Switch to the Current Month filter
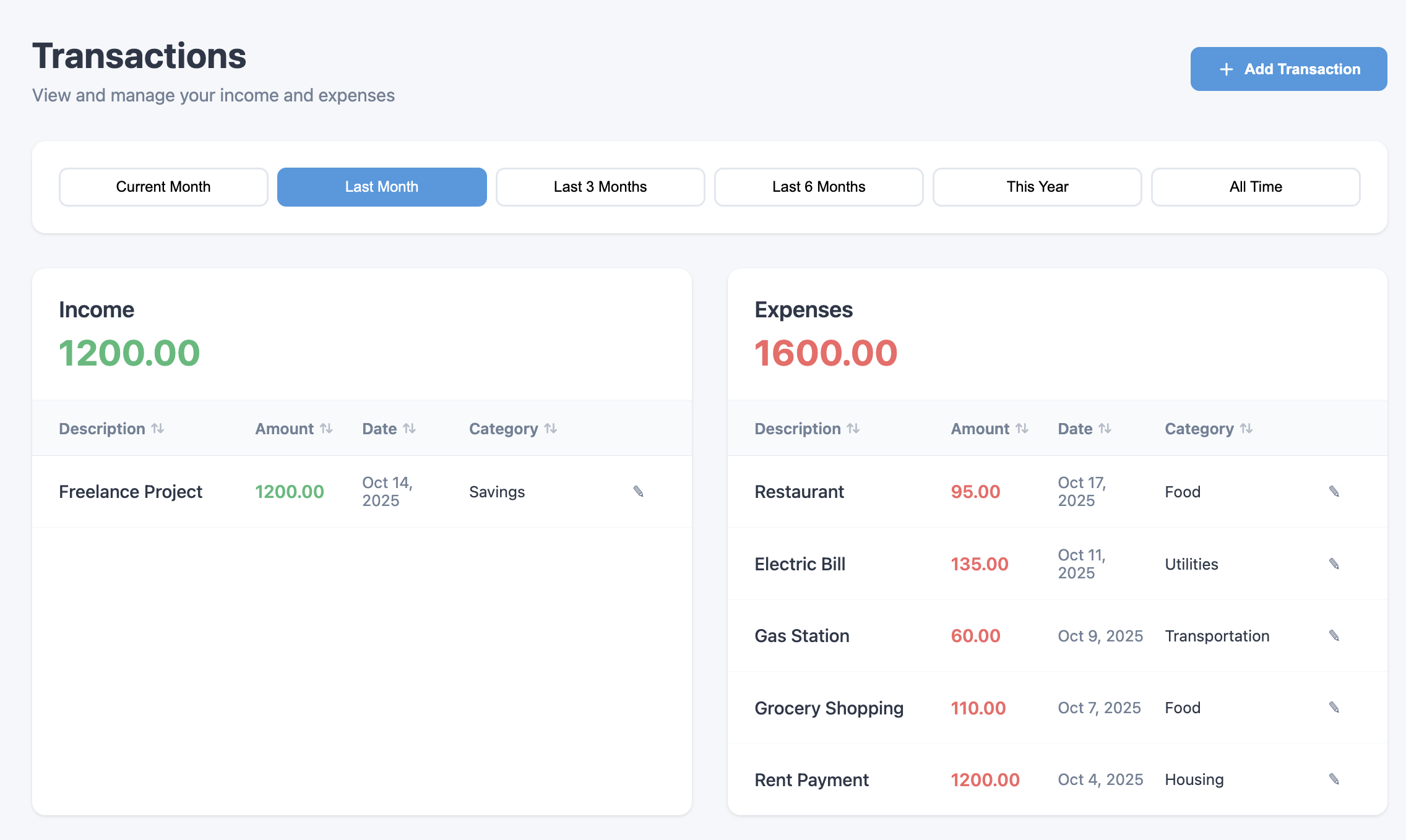The height and width of the screenshot is (840, 1406). coord(163,187)
